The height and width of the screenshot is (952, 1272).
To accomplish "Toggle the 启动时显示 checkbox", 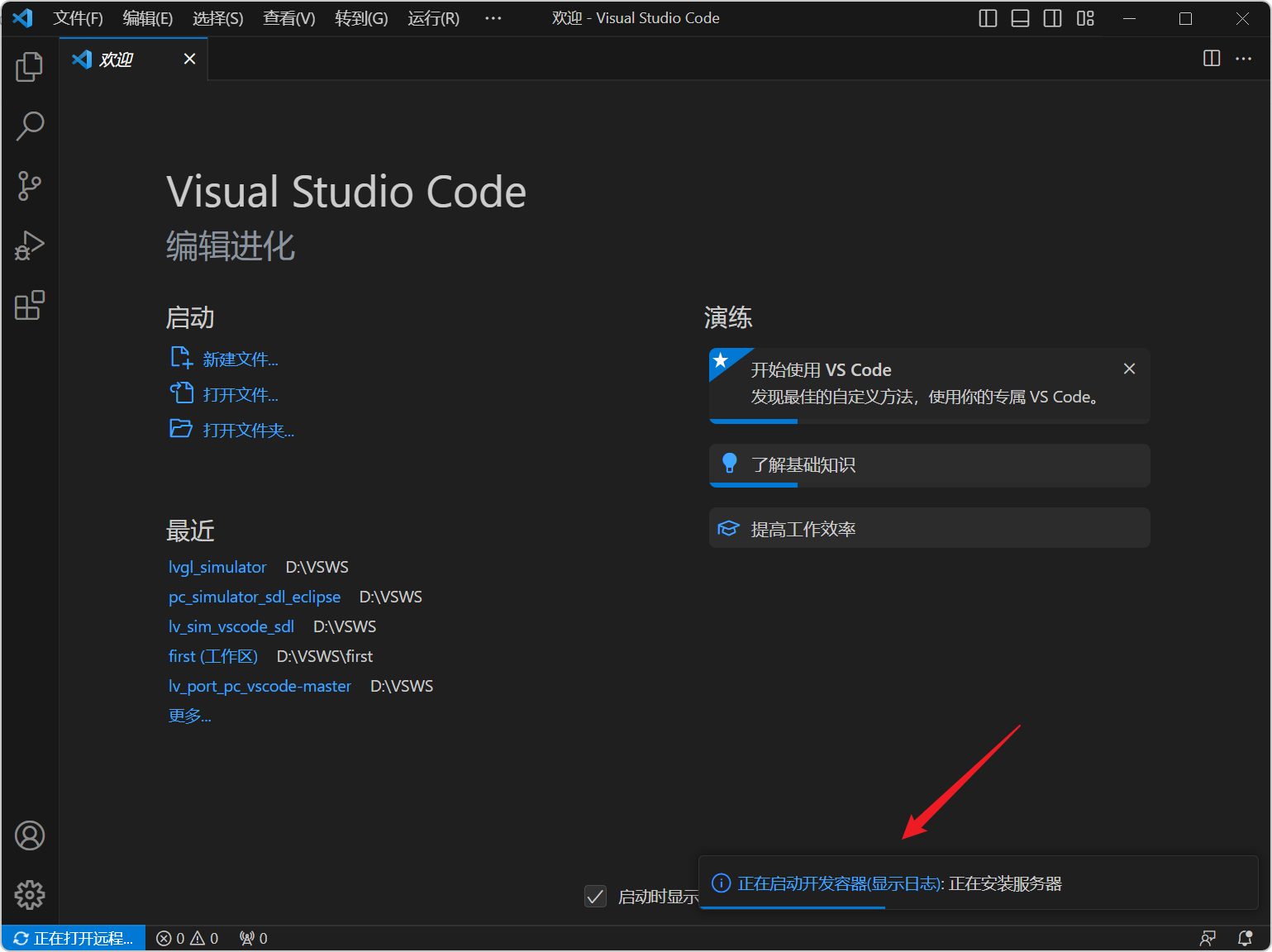I will coord(595,896).
